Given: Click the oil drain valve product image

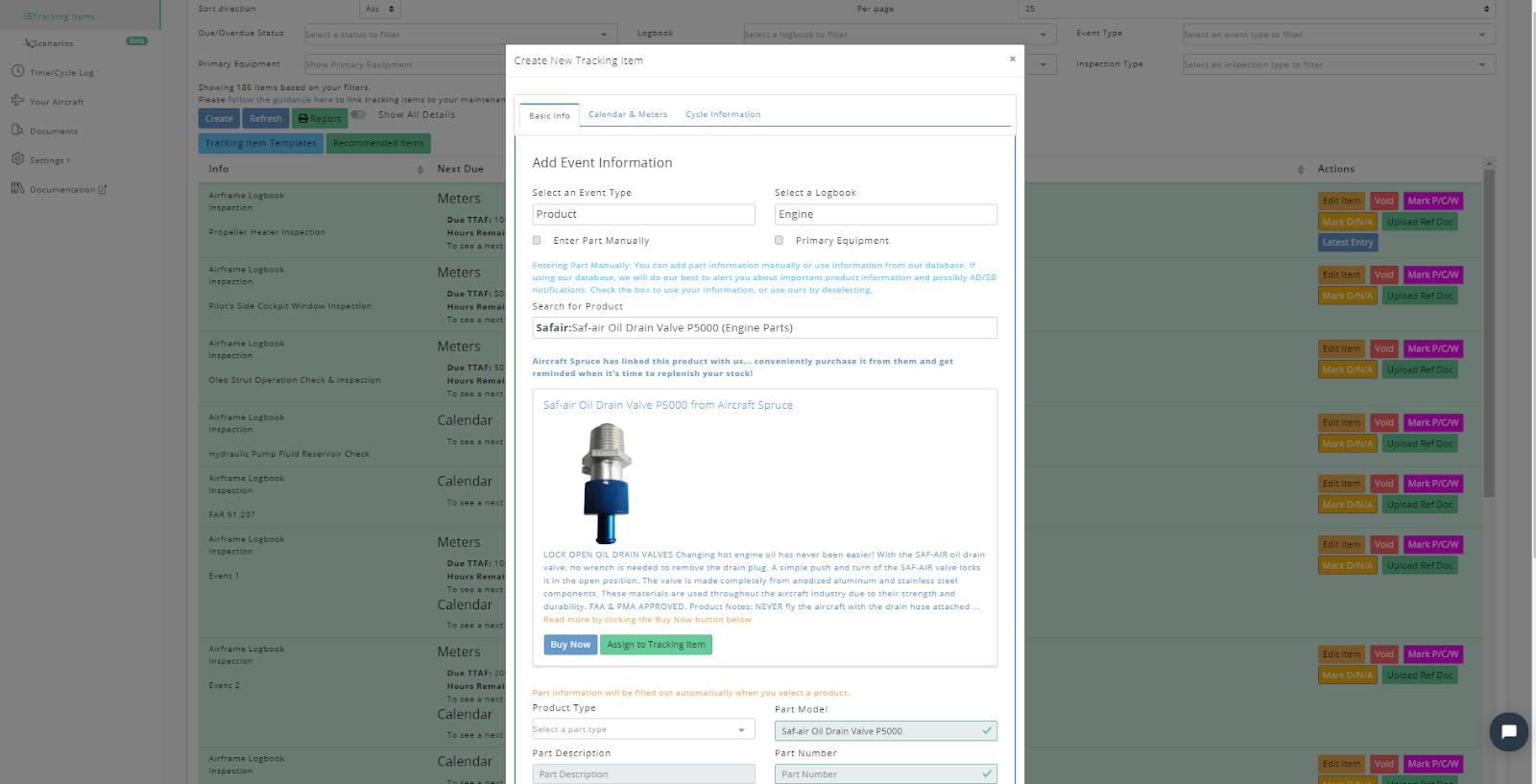Looking at the screenshot, I should click(x=607, y=483).
